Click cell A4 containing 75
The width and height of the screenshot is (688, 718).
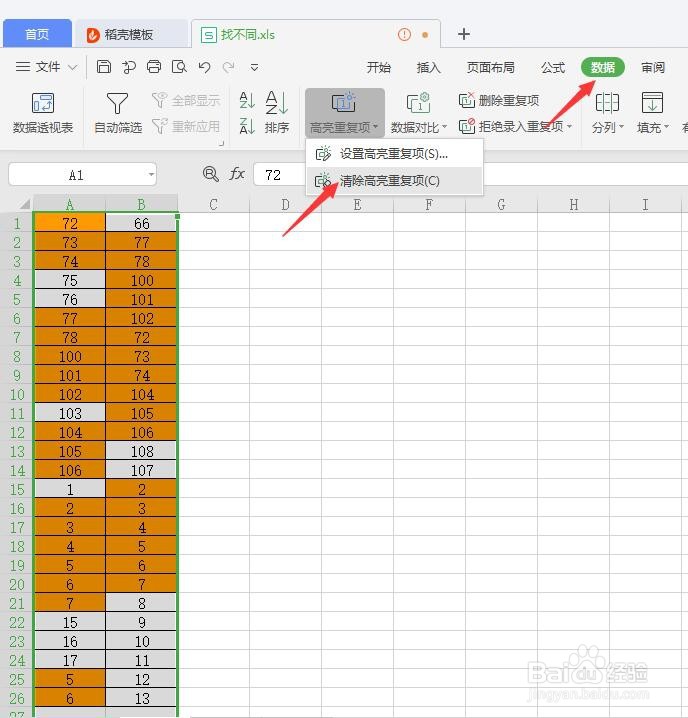click(x=70, y=280)
